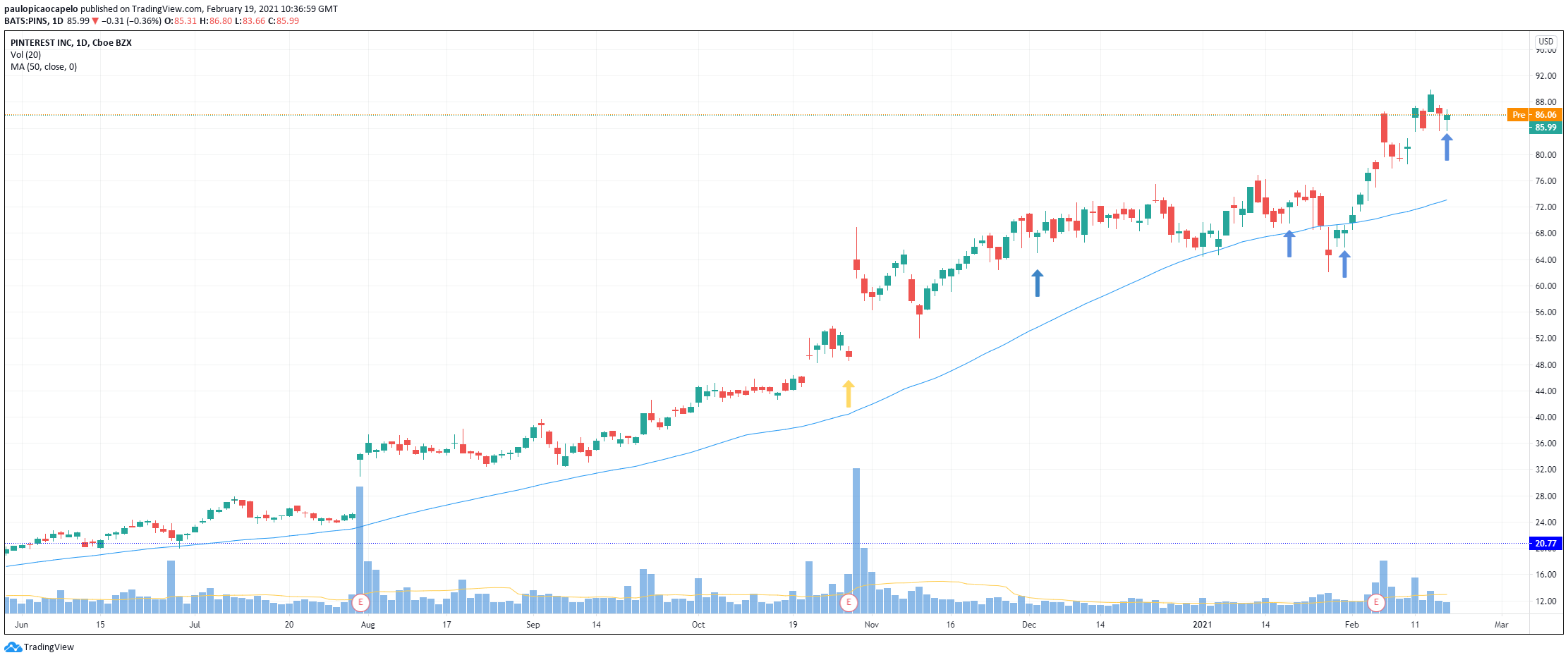This screenshot has height=660, width=1568.
Task: Click the Nov label on time axis
Action: (872, 625)
